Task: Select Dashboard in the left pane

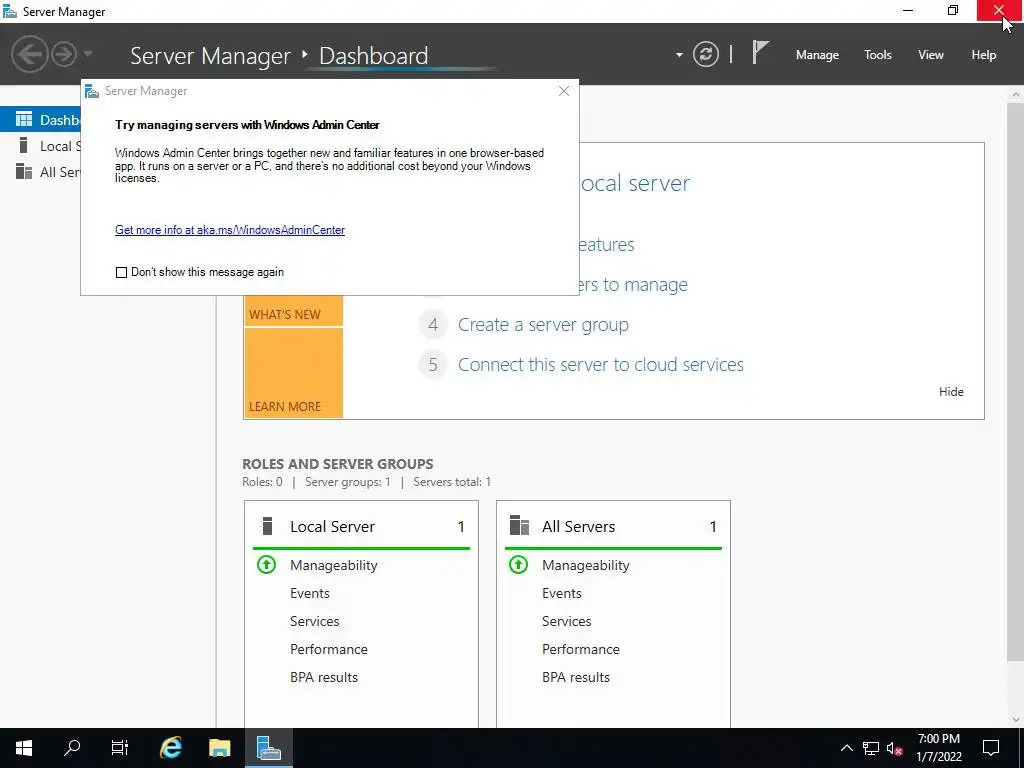Action: click(41, 120)
